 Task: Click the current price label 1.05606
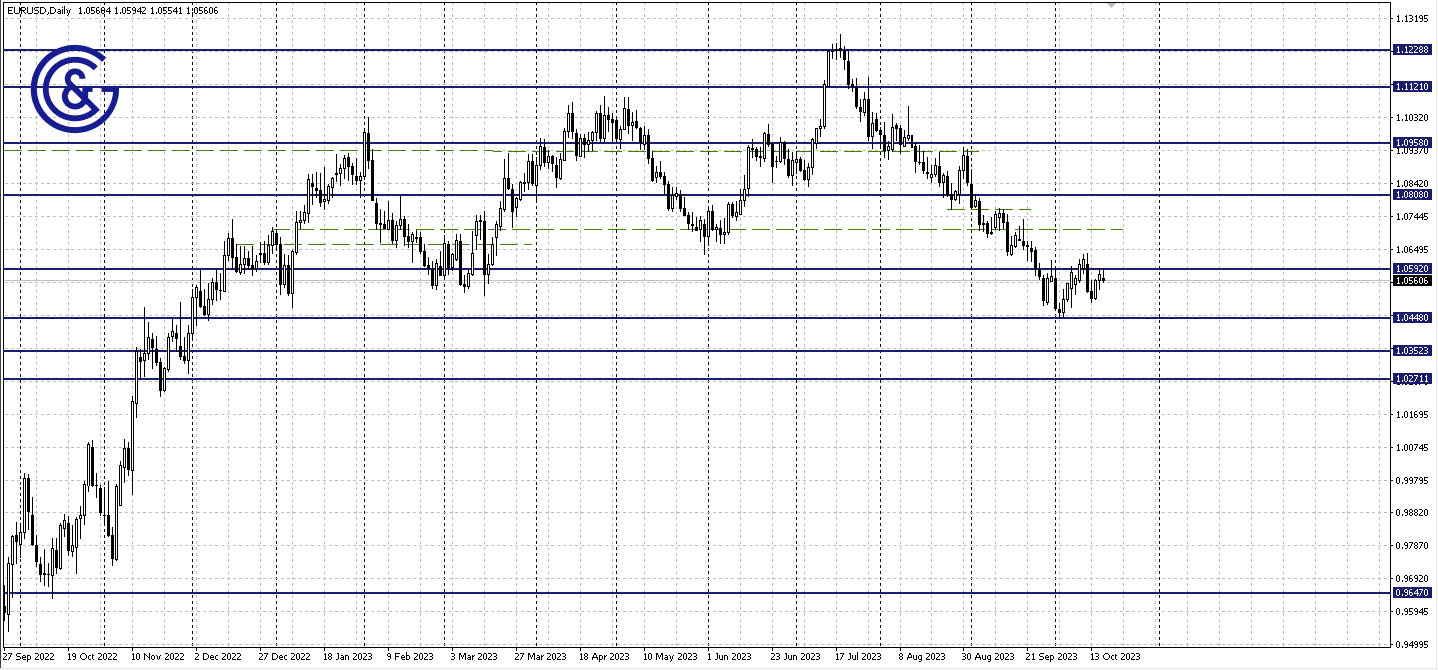click(x=1412, y=282)
